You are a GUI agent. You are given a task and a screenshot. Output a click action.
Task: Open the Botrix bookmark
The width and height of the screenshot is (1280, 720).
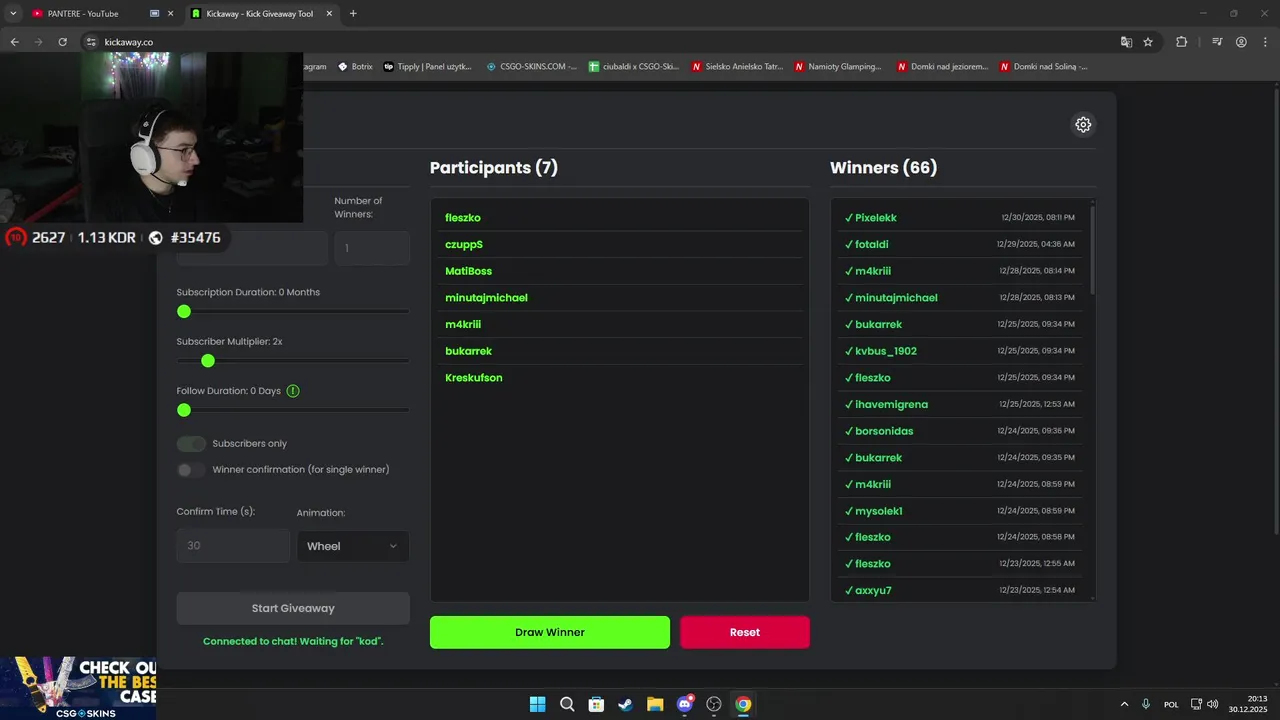(355, 67)
